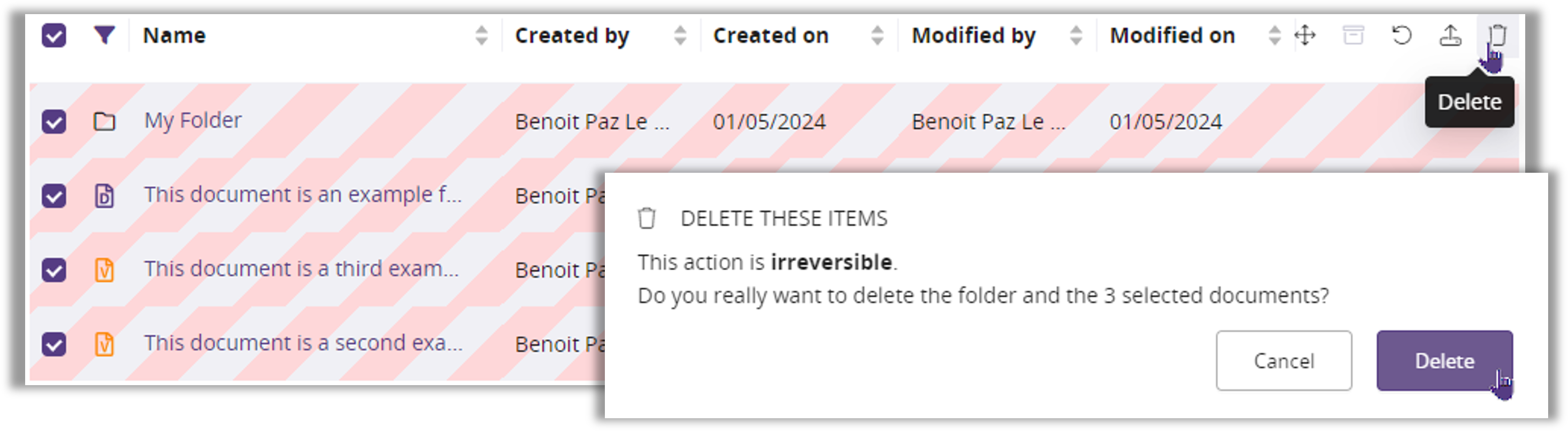Viewport: 1568px width, 431px height.
Task: Open the My Folder link
Action: [193, 120]
